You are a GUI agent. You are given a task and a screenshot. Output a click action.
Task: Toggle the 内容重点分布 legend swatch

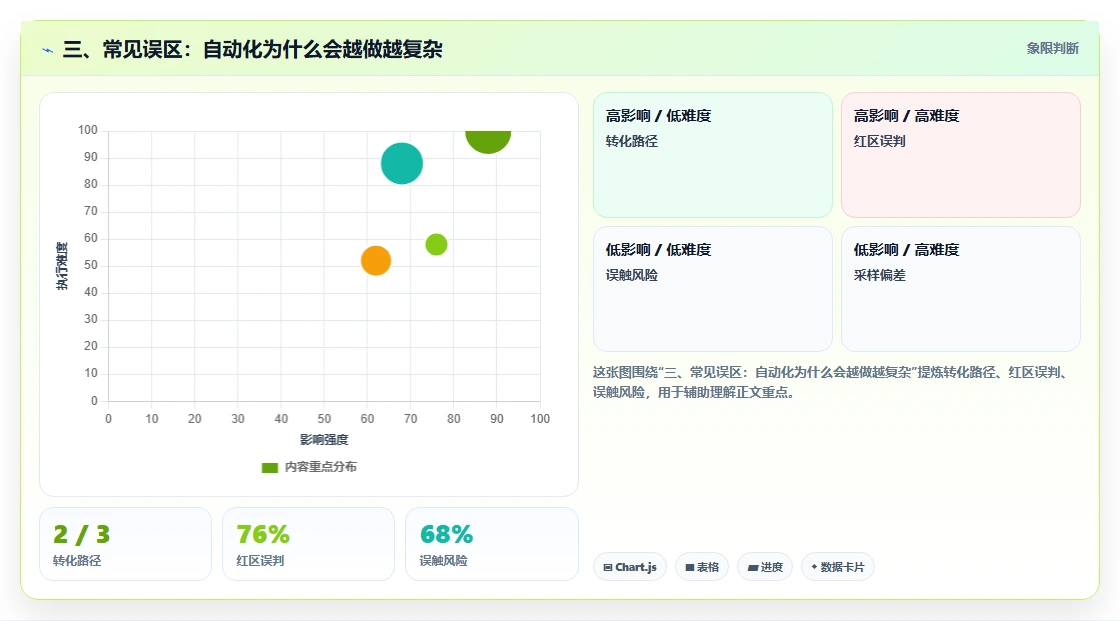269,467
